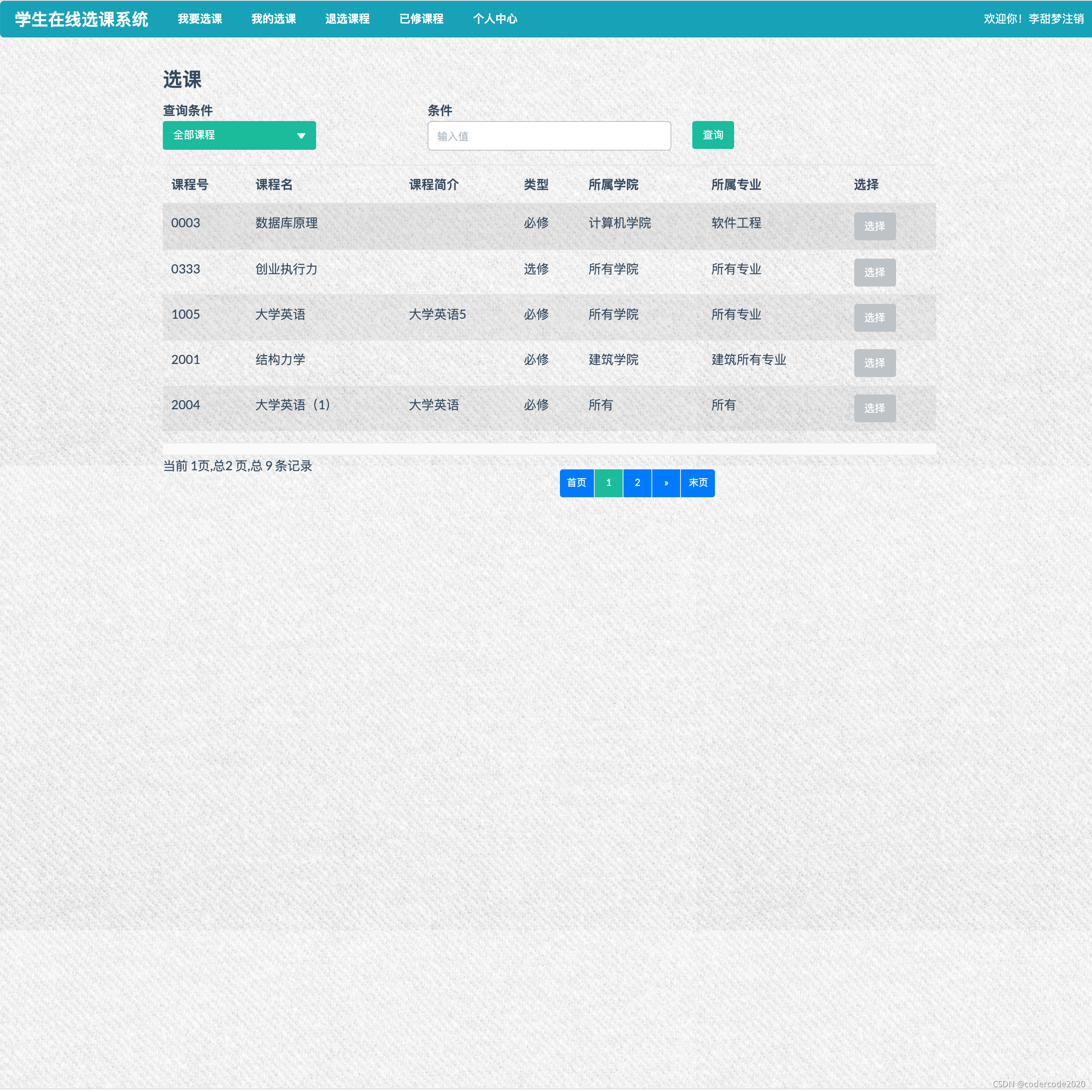Image resolution: width=1092 pixels, height=1092 pixels.
Task: Click the 当前 1页,总2 页,总 9 条记录 status text
Action: (x=237, y=466)
